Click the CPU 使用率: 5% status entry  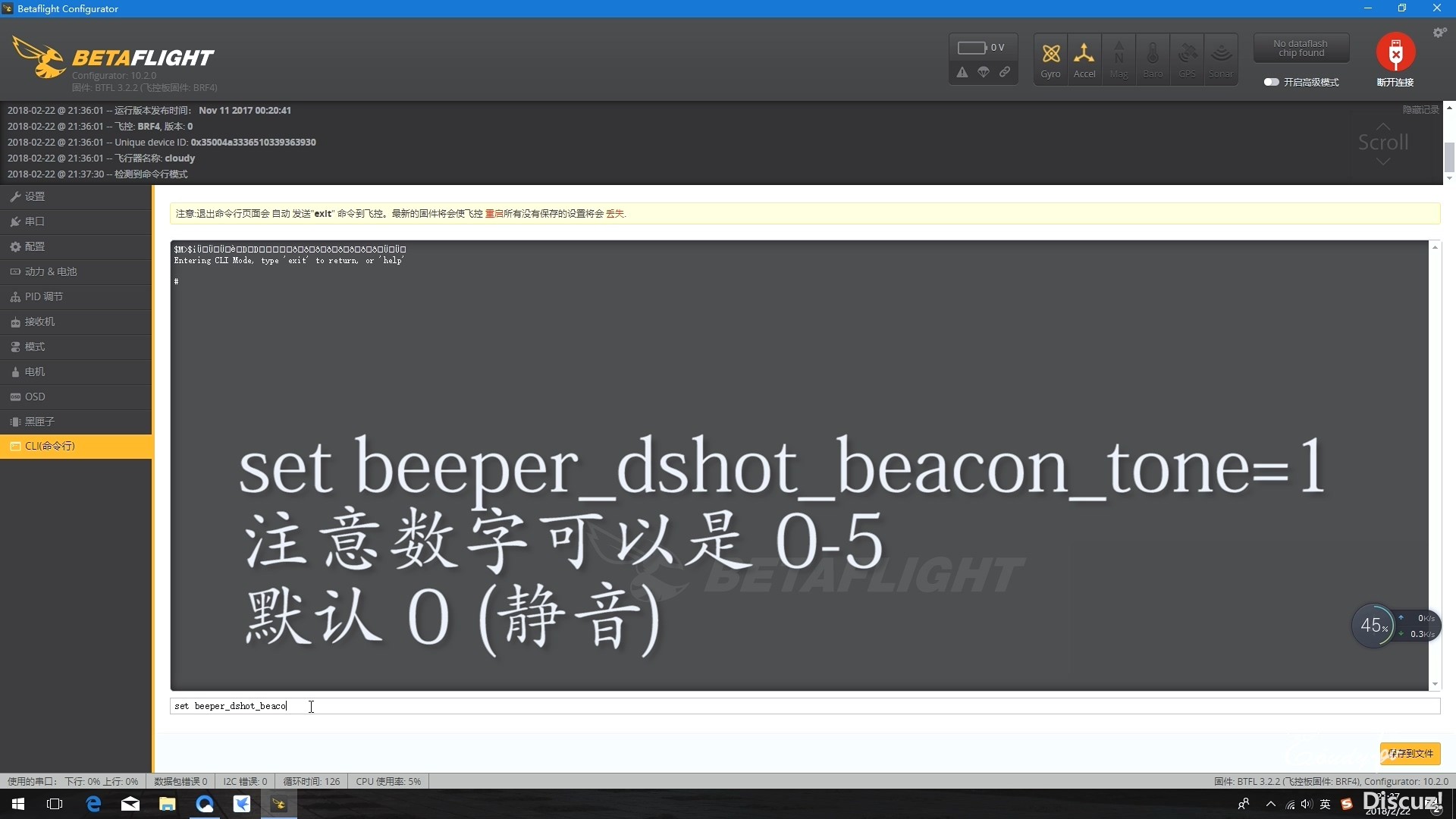388,781
